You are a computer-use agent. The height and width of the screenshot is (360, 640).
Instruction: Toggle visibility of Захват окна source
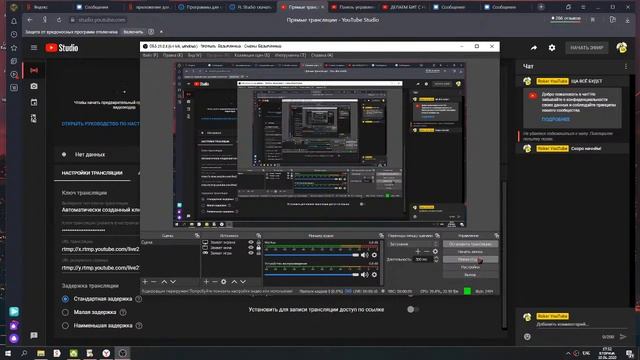251,248
